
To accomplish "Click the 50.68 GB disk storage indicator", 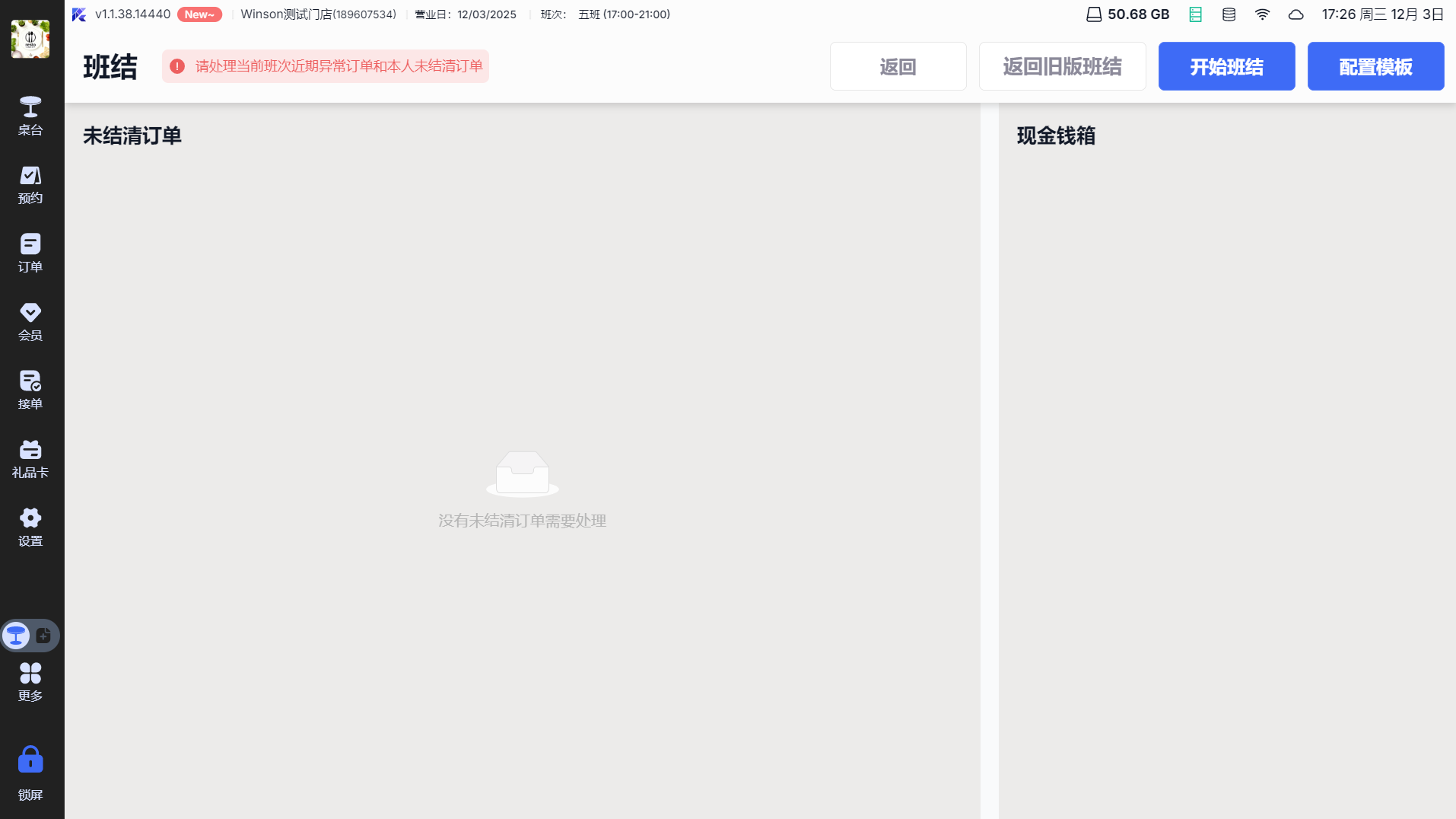I will 1127,14.
